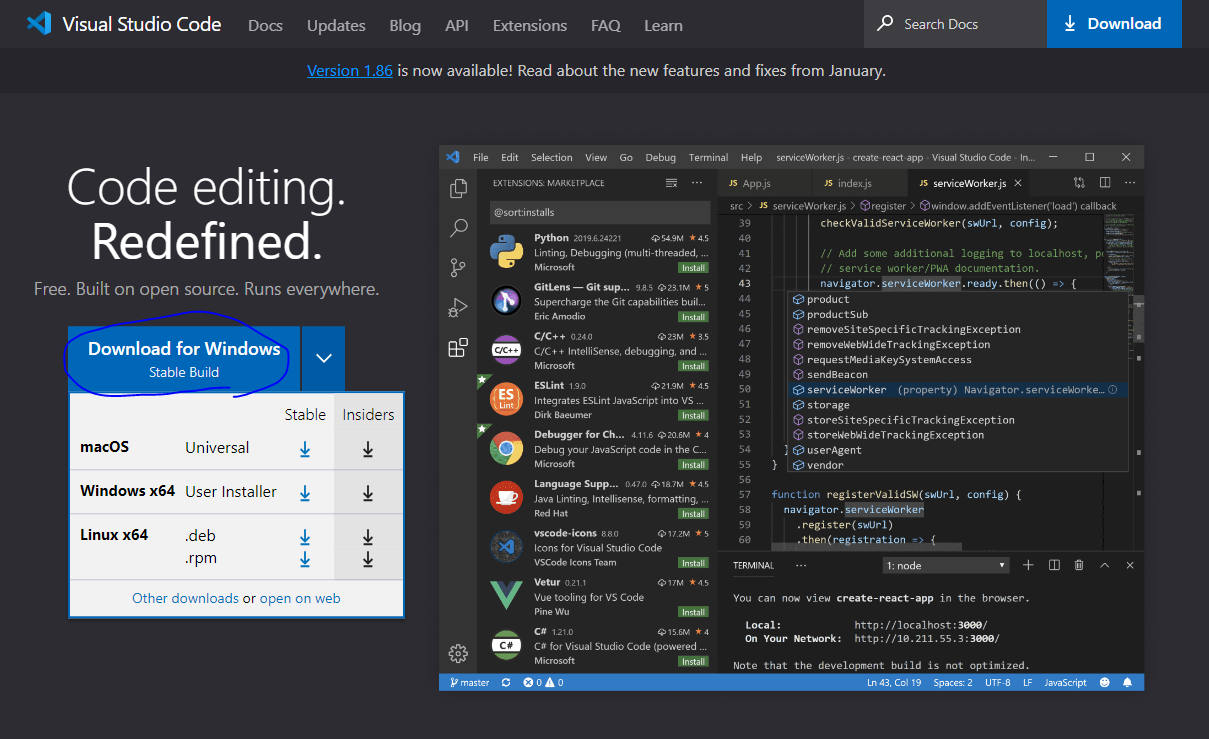Open Extensions view more actions ellipsis
This screenshot has width=1209, height=739.
(x=697, y=183)
